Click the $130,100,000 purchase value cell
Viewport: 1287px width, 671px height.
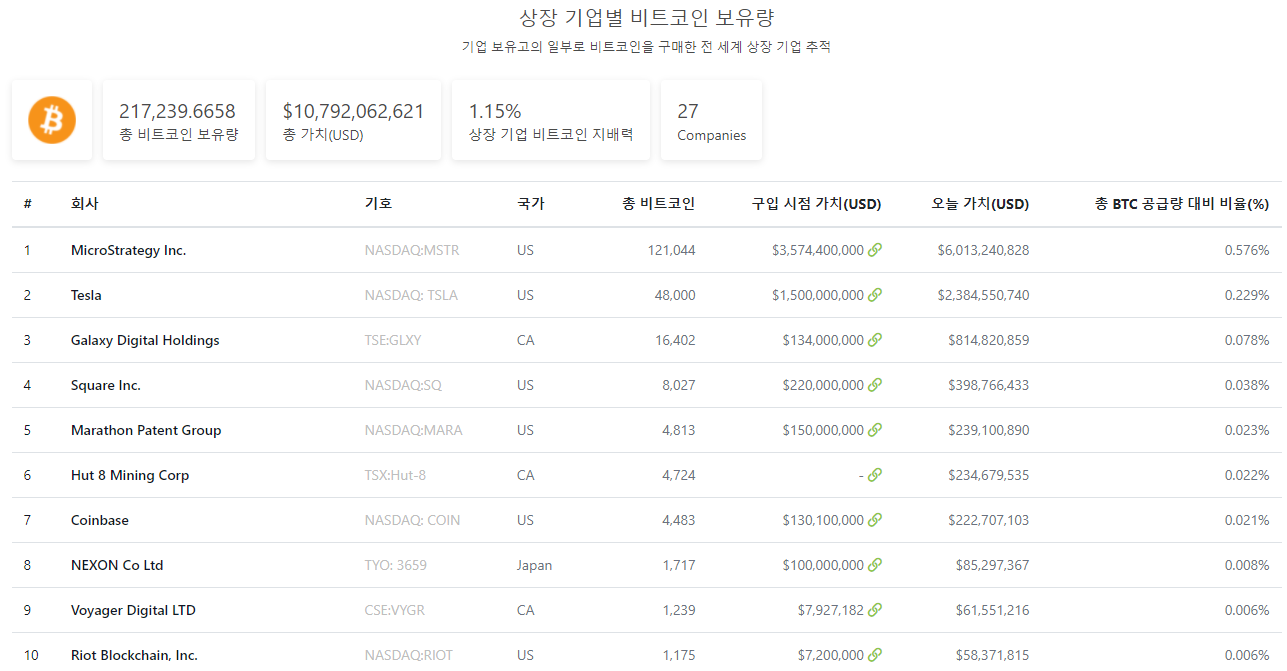823,520
